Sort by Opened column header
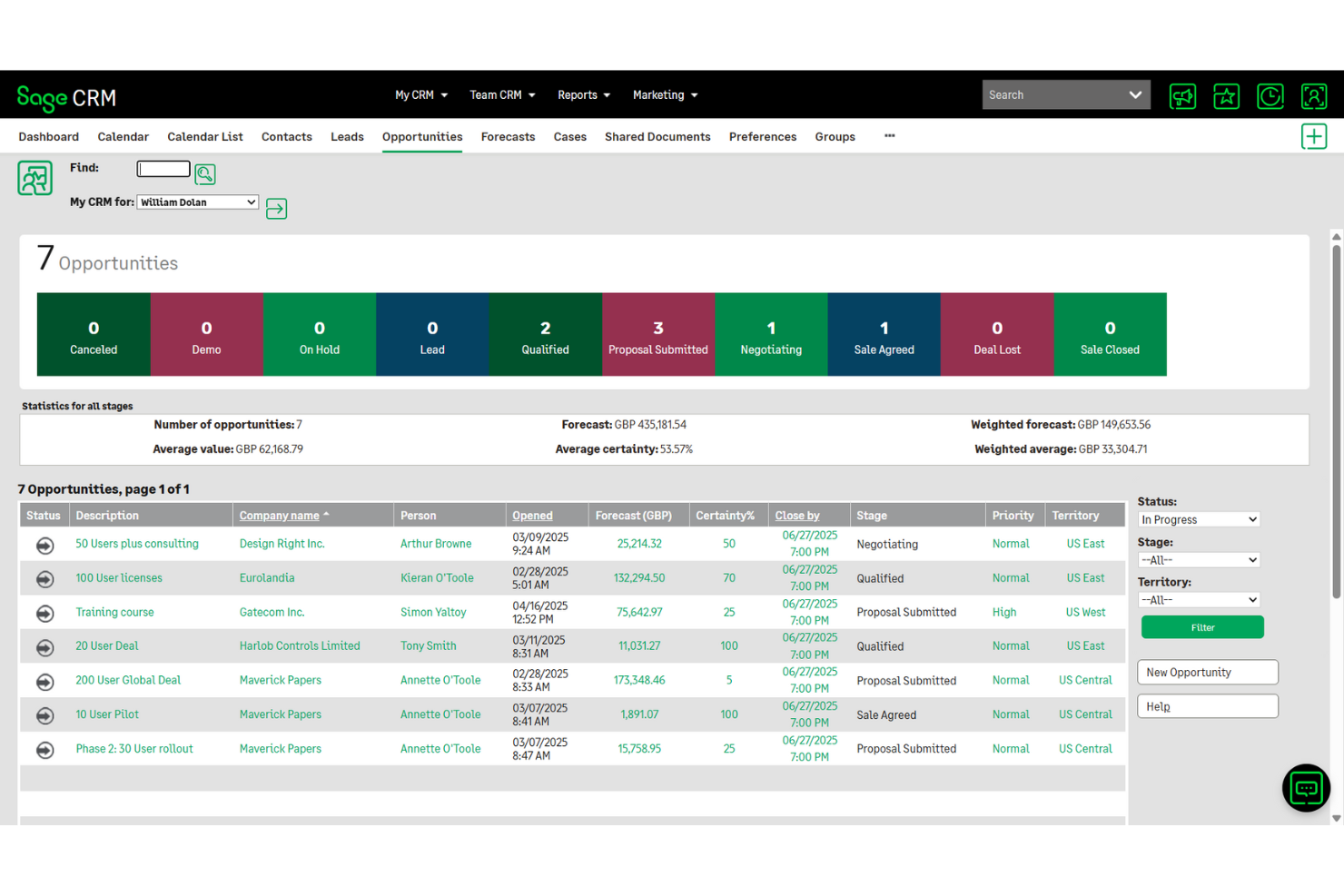 (532, 516)
